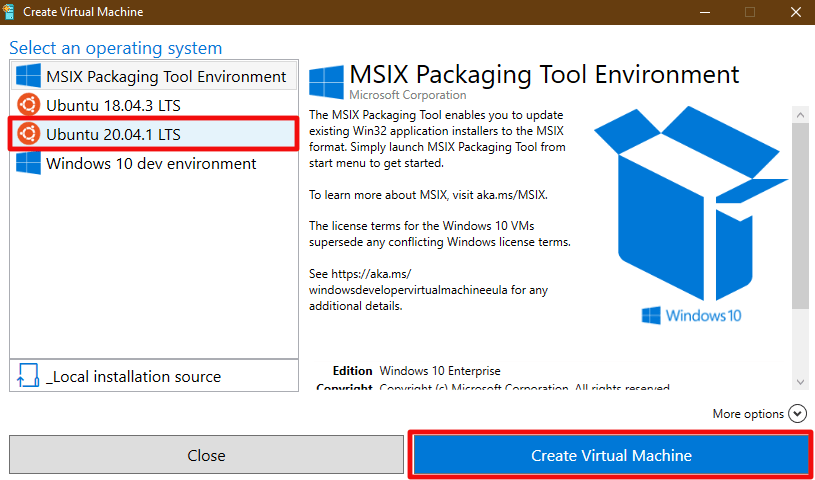Expand the More options chevron
This screenshot has width=815, height=480.
pyautogui.click(x=797, y=414)
